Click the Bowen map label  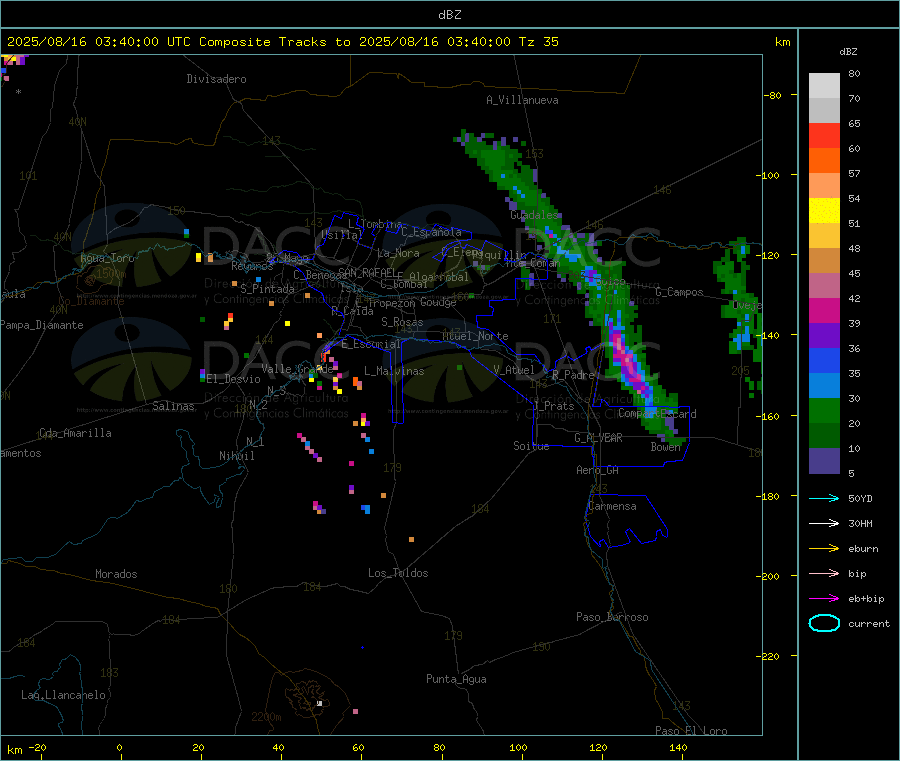(x=666, y=446)
